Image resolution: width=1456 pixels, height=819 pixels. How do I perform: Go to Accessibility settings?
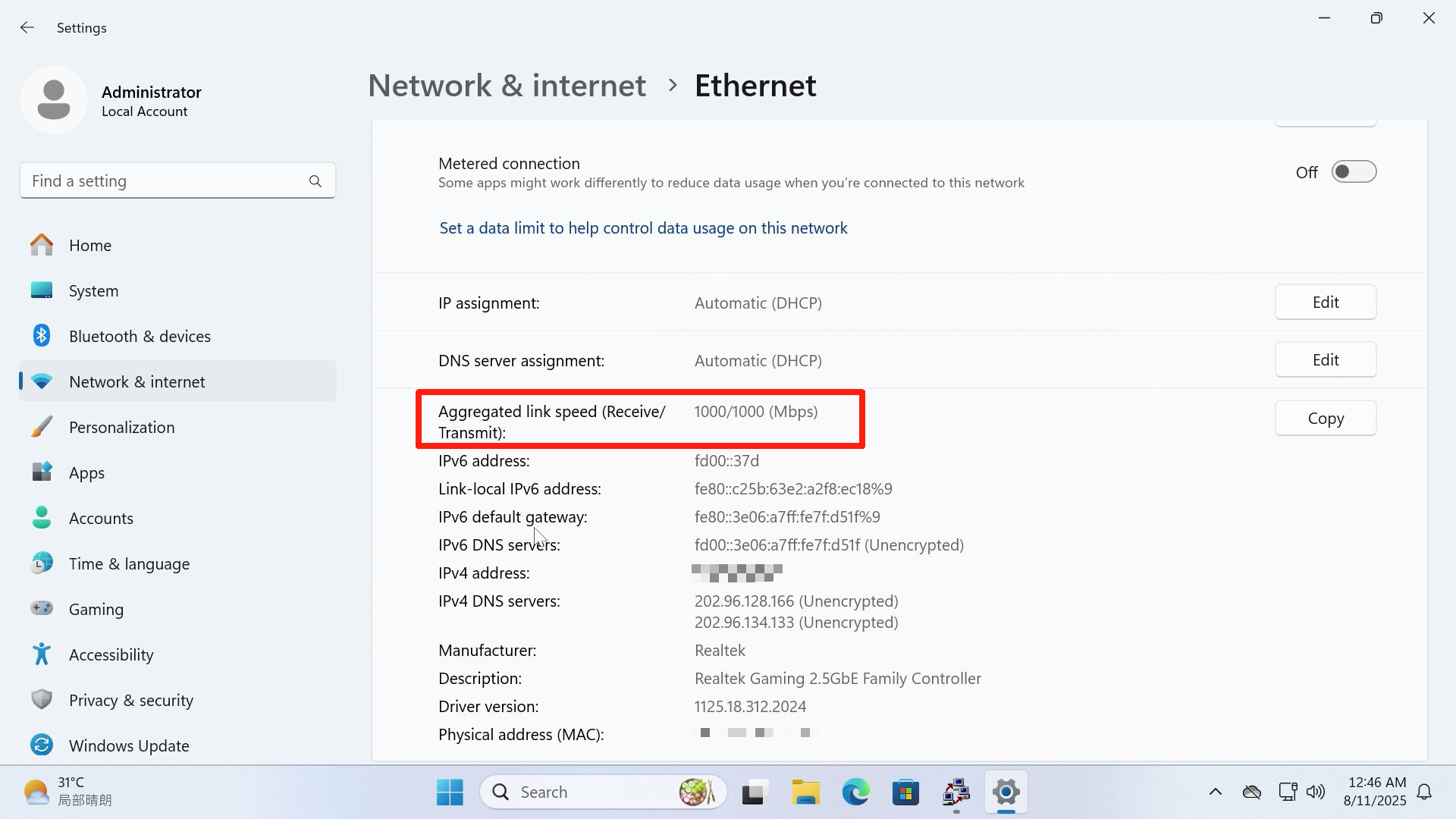pyautogui.click(x=111, y=654)
